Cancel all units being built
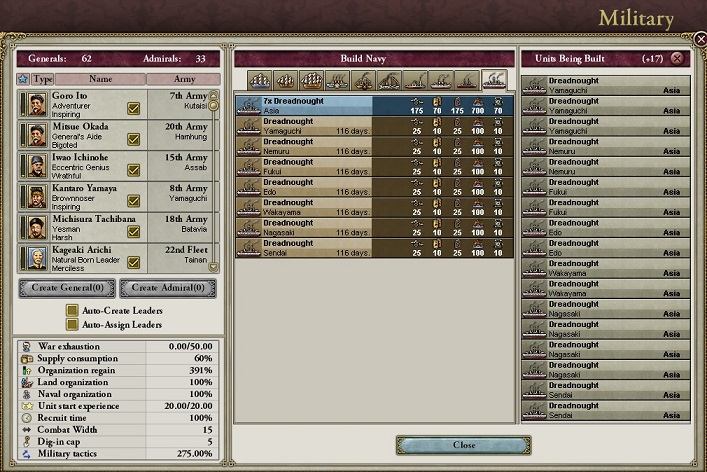 click(677, 58)
